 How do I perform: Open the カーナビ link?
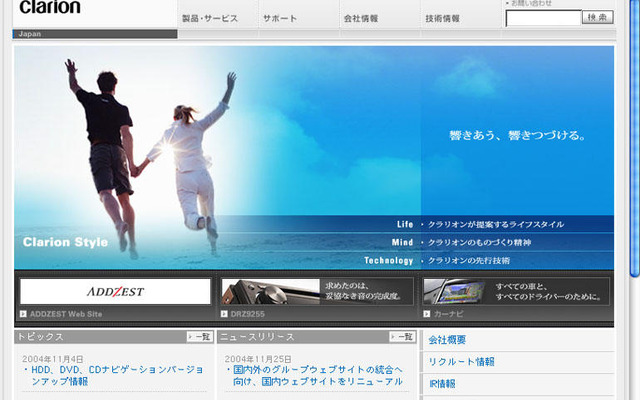click(x=448, y=314)
